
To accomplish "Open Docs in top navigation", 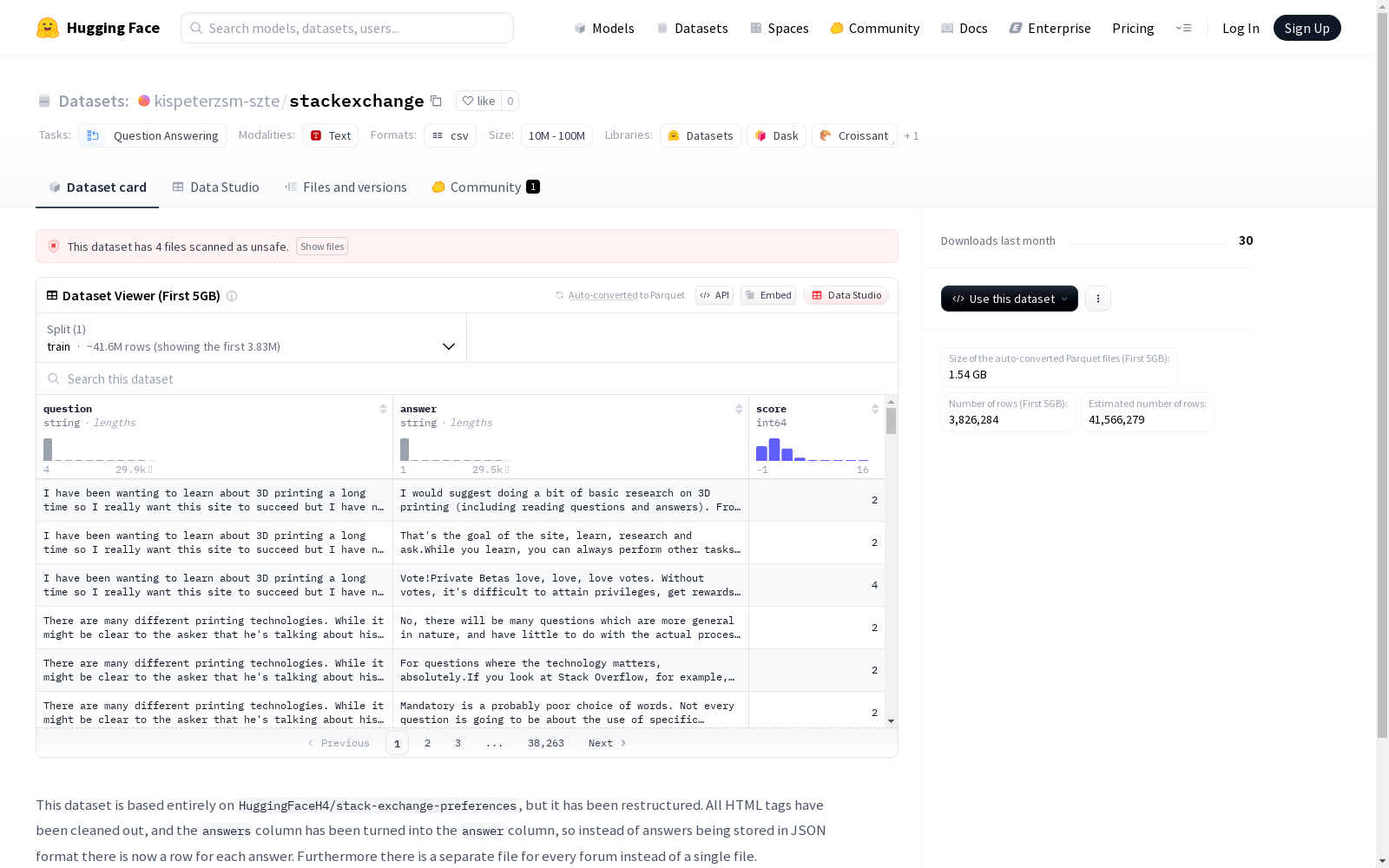I will coord(964,28).
